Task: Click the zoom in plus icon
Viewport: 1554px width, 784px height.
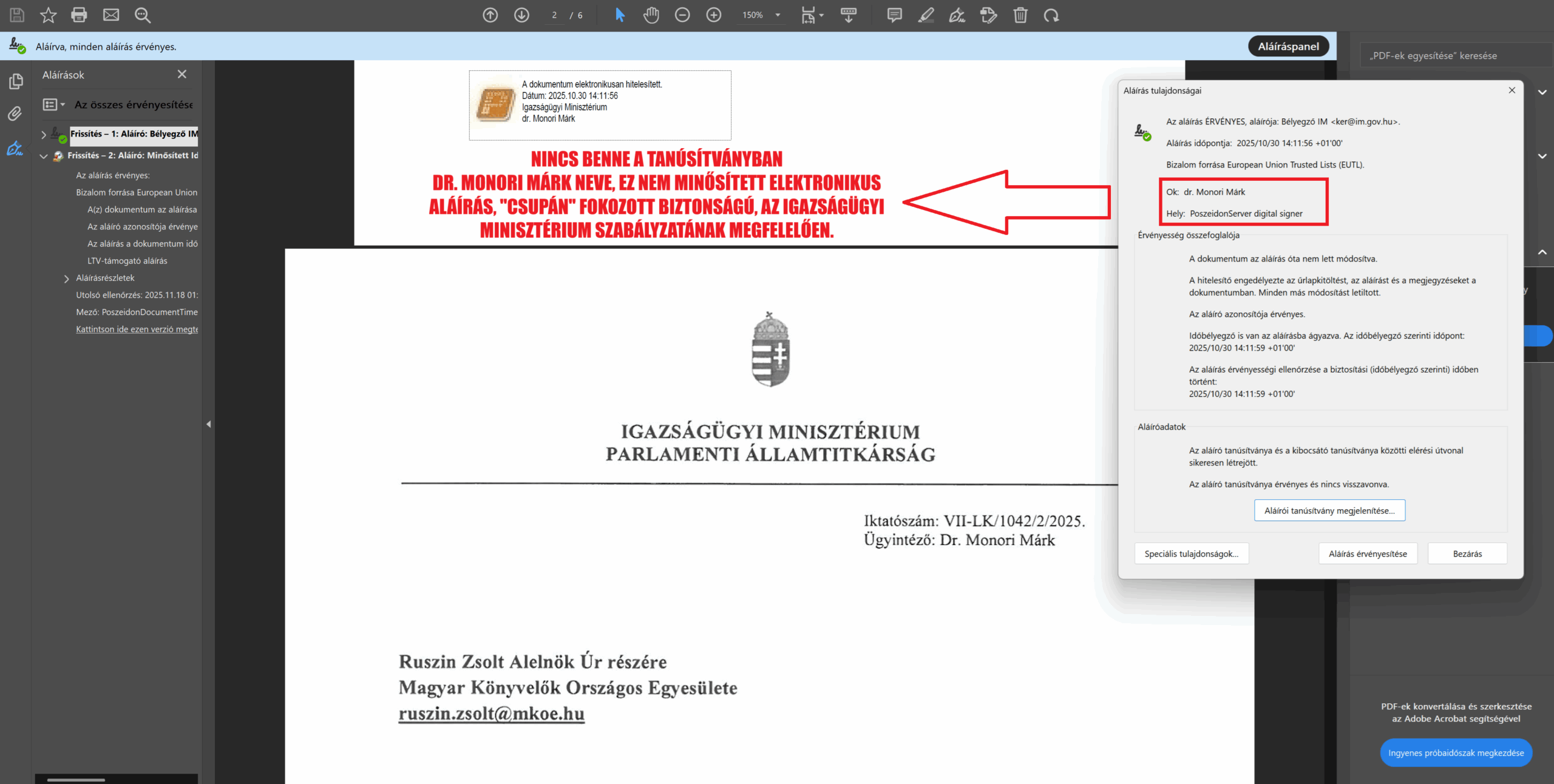Action: click(x=714, y=15)
